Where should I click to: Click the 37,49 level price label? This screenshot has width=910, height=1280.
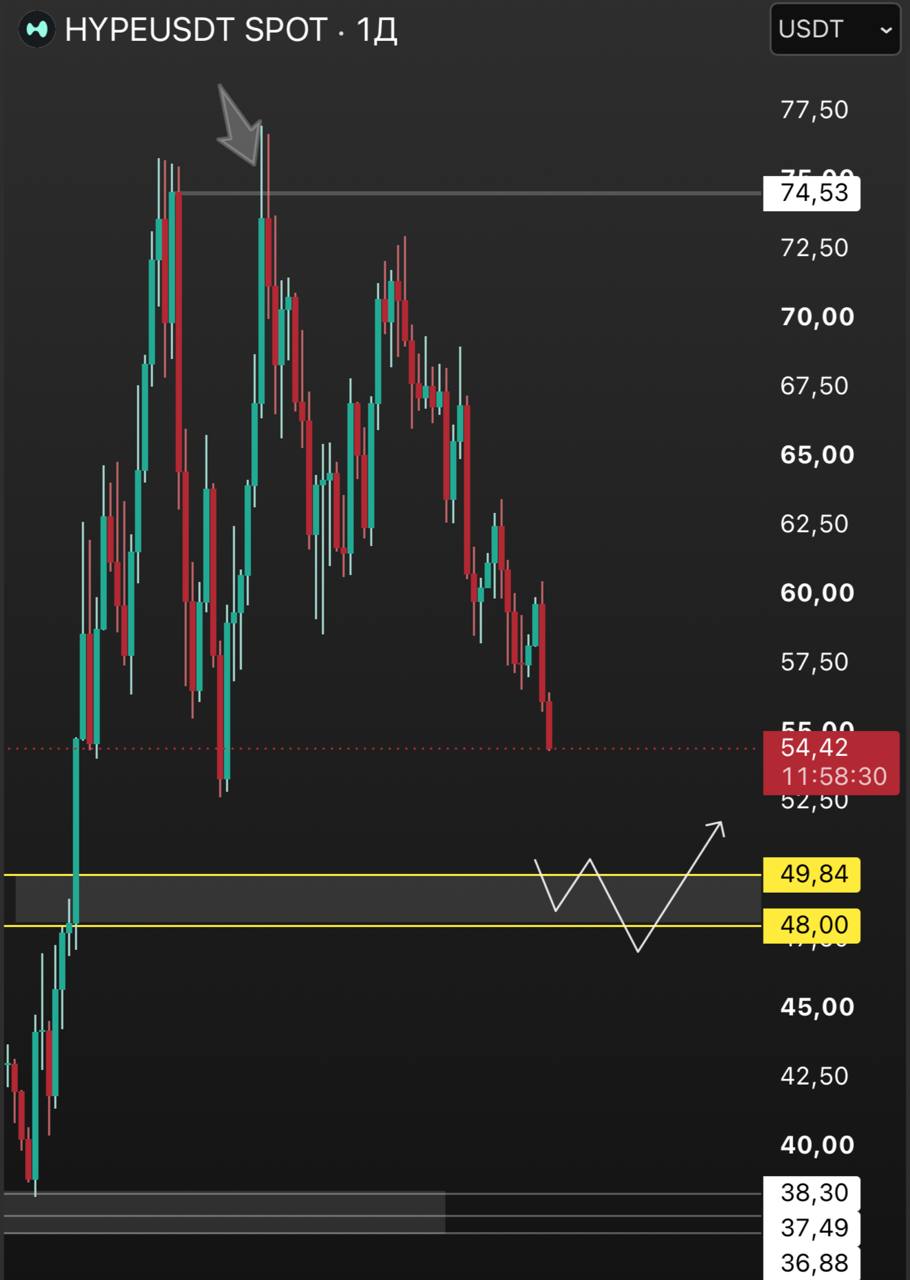tap(811, 1228)
